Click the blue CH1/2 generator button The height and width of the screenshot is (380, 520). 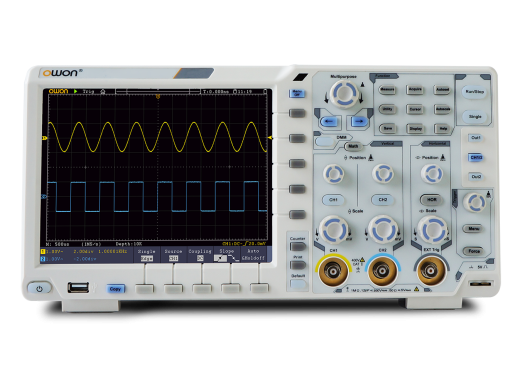(x=476, y=157)
